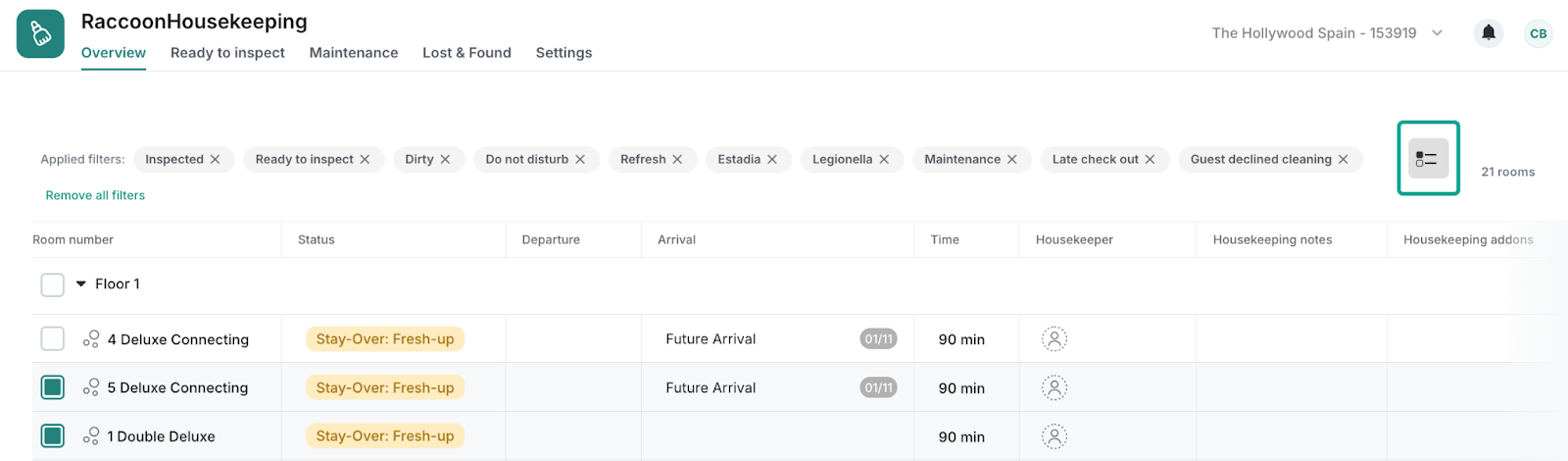1568x461 pixels.
Task: Assign housekeeper for 5 Deluxe Connecting
Action: point(1054,387)
